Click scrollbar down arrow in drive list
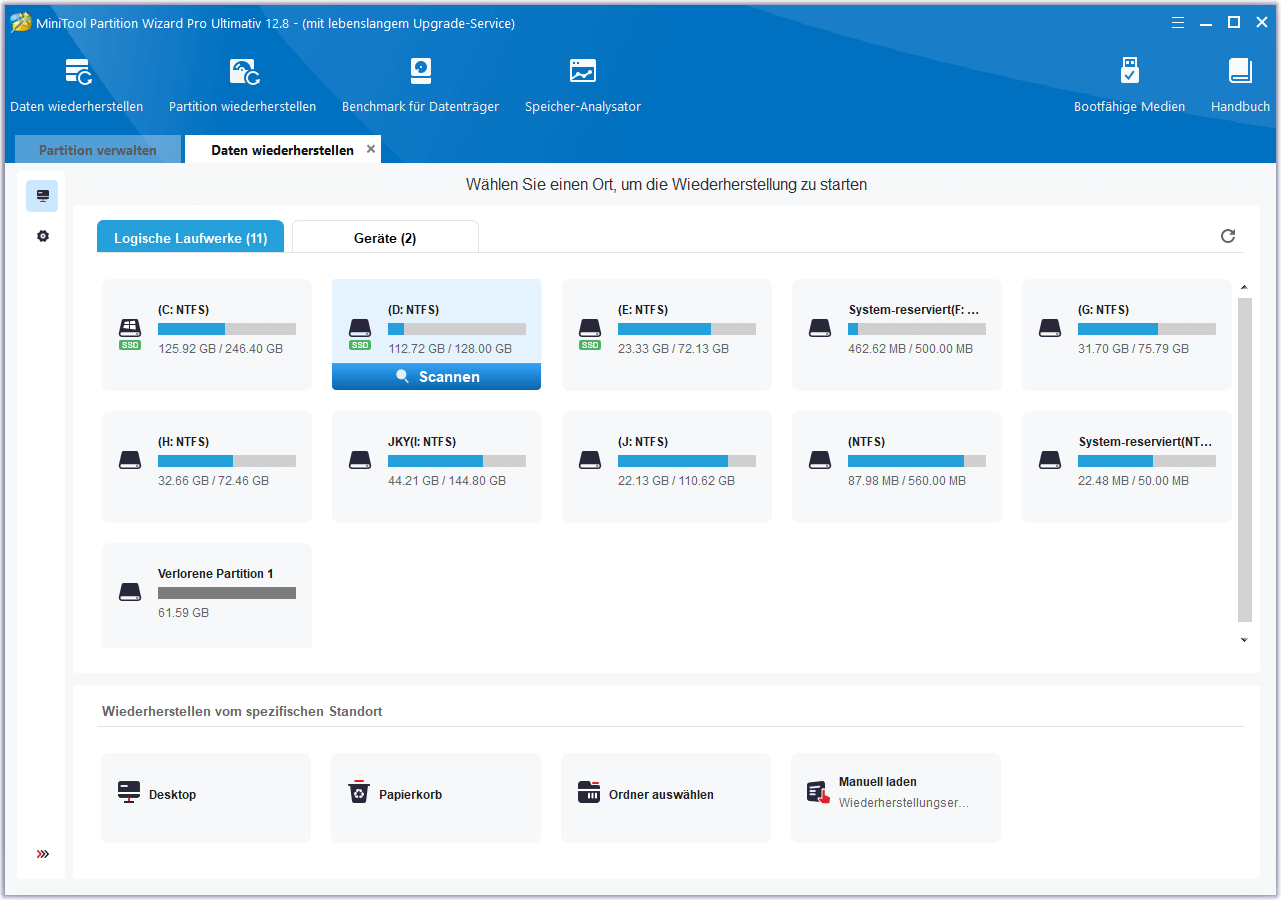The height and width of the screenshot is (900, 1281). pos(1245,640)
